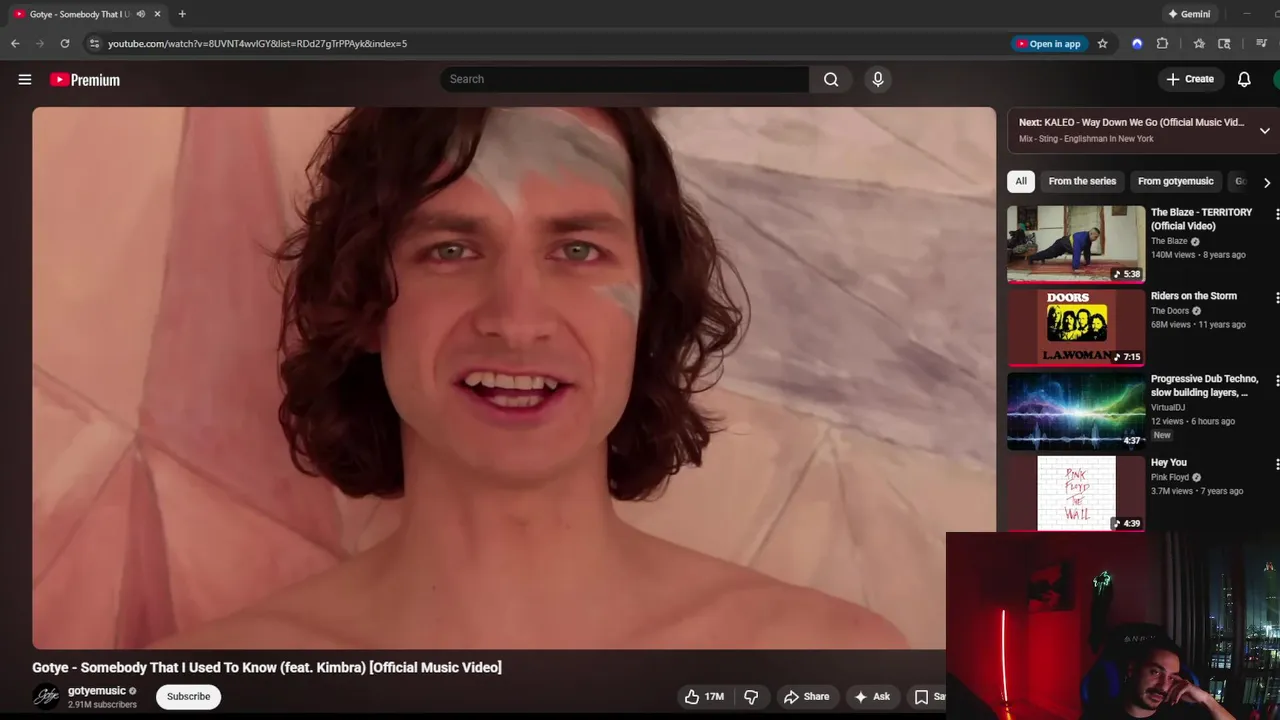Click the browser forward arrow

pos(40,44)
